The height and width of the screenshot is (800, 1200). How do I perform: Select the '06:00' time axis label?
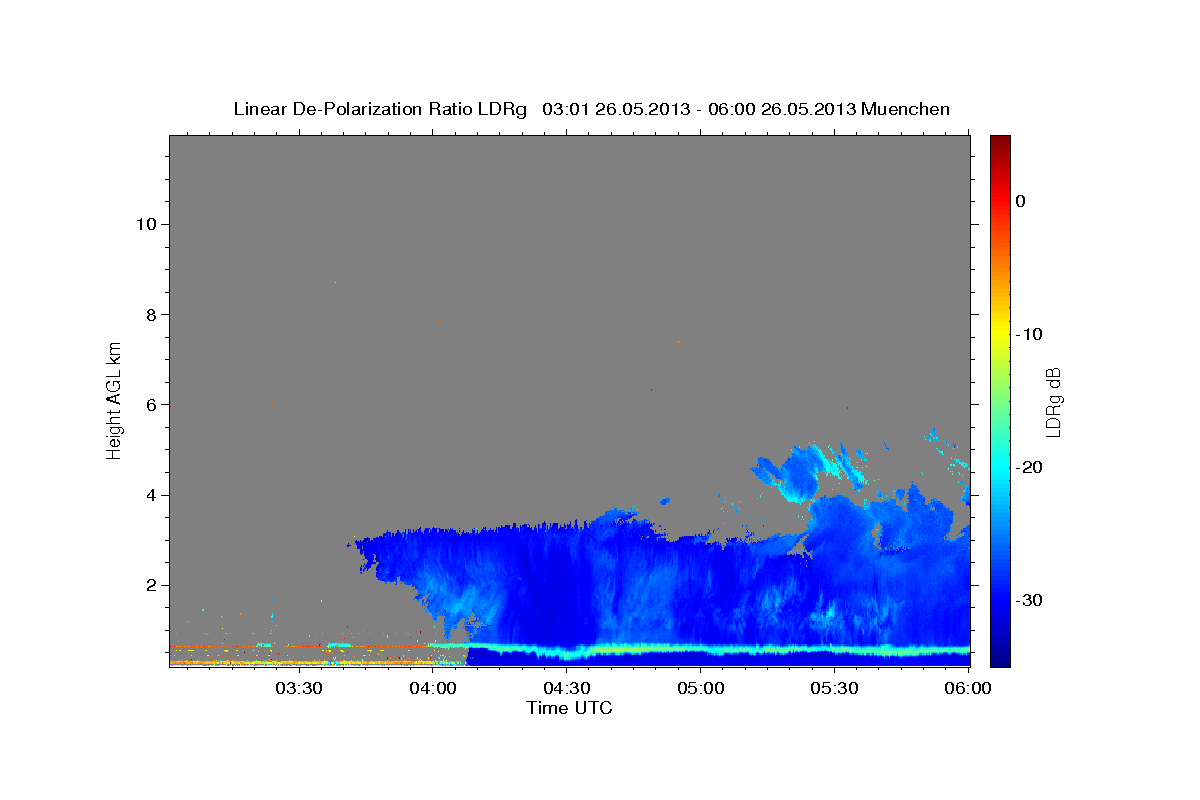tap(969, 689)
